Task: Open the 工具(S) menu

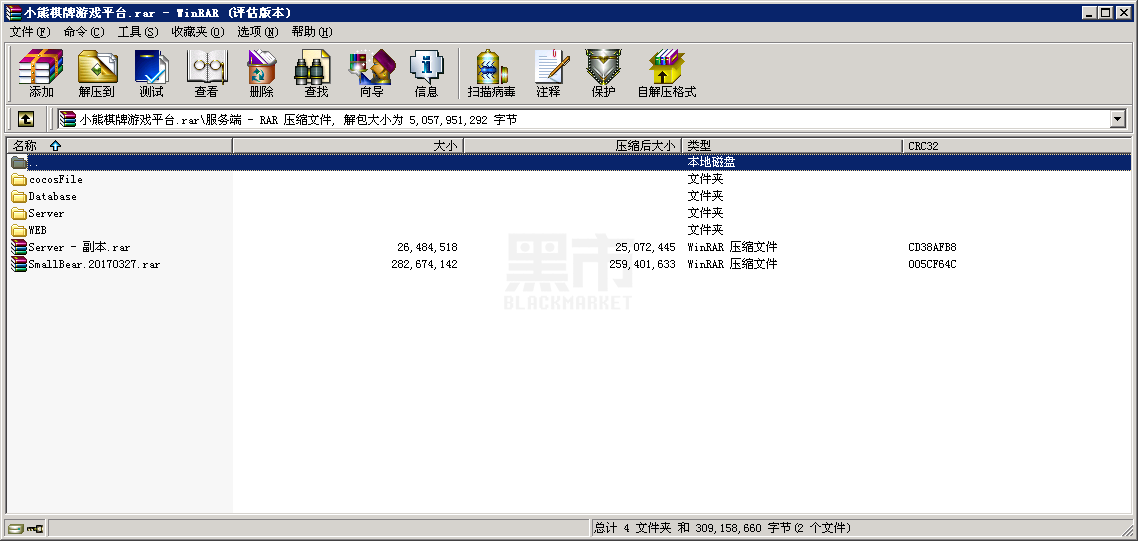Action: click(138, 32)
